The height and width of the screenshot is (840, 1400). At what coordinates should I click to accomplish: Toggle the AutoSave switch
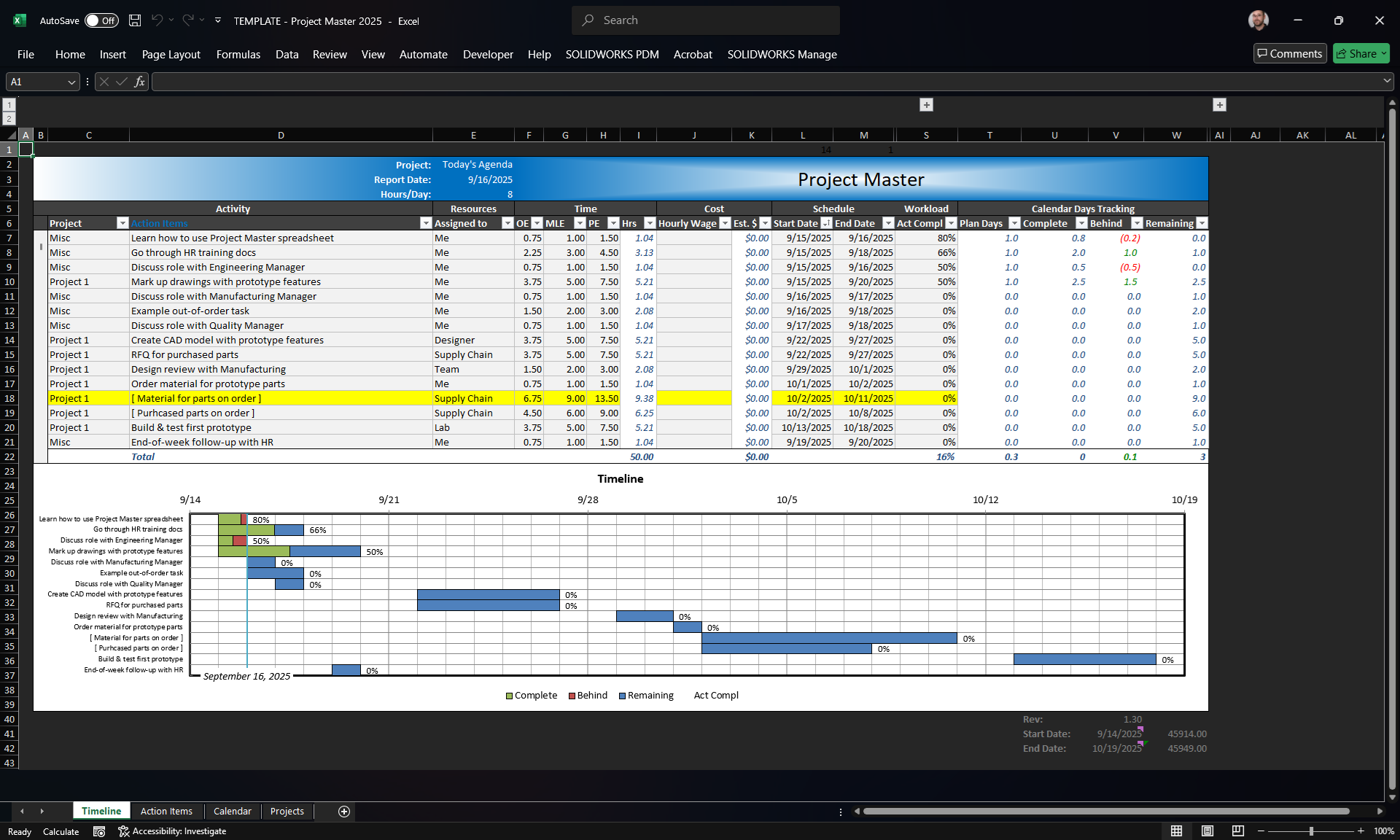point(101,20)
